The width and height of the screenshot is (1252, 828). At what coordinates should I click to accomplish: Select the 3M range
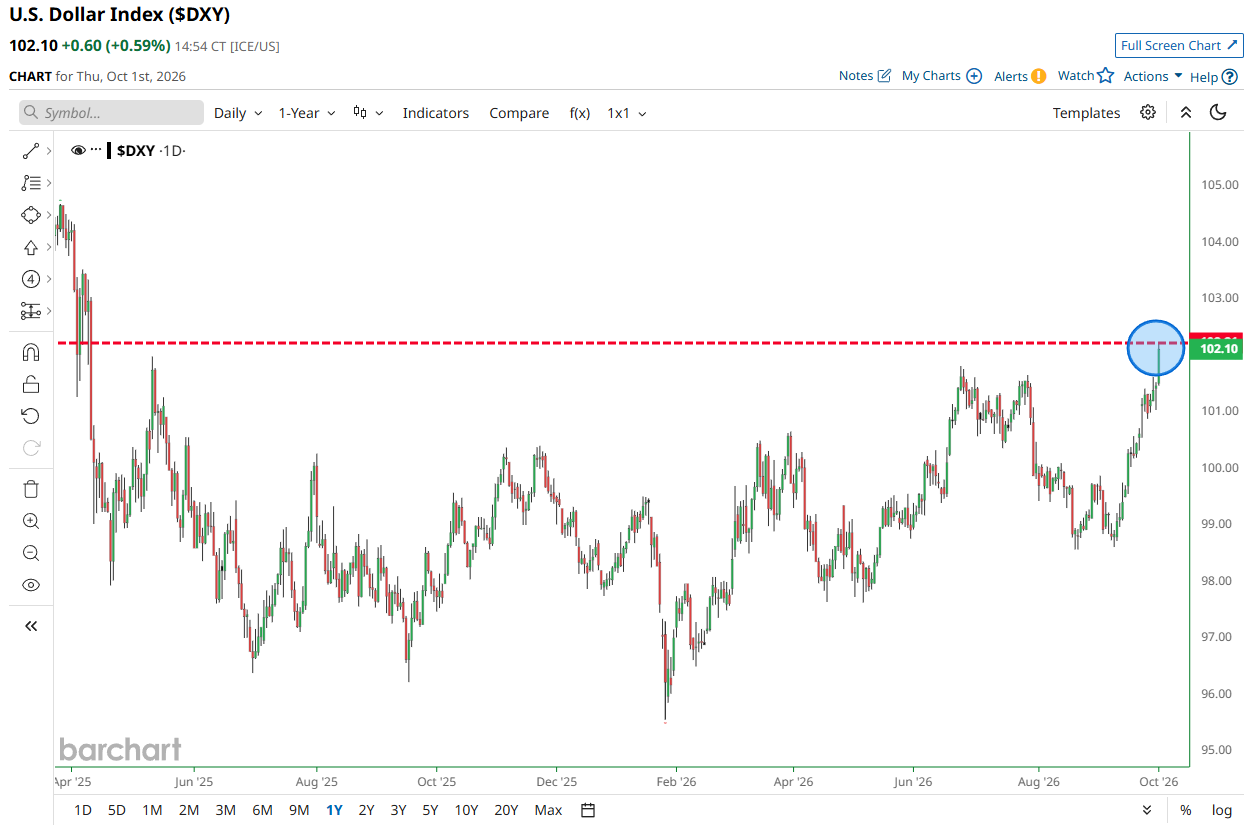pos(226,810)
